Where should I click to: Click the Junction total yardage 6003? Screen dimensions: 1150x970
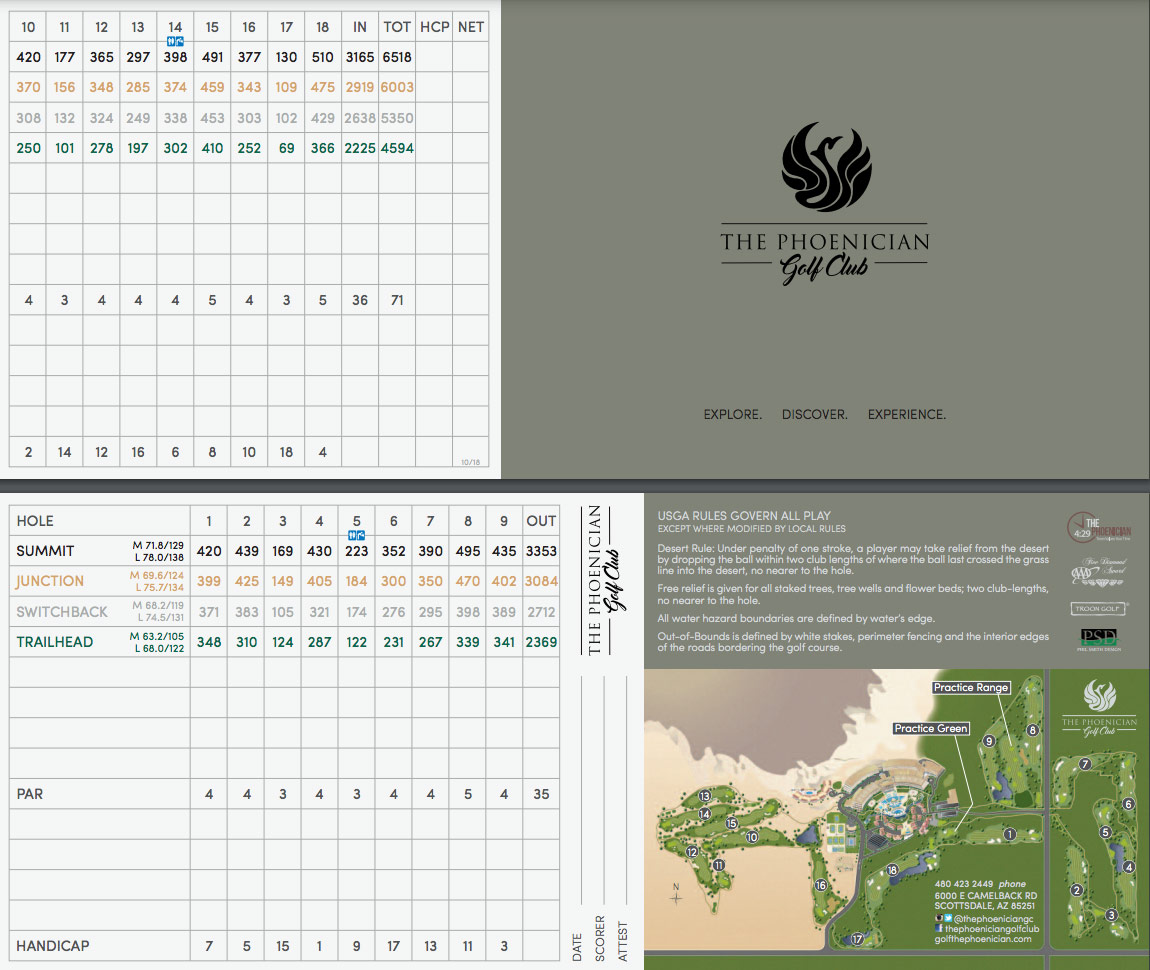pyautogui.click(x=397, y=87)
